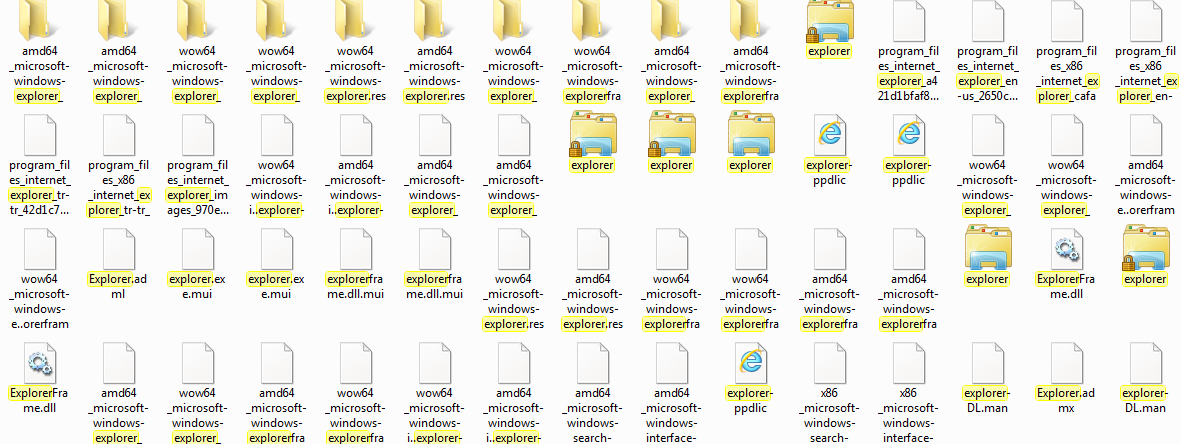Click file icon program_files_x86_internet_explorer_cafa
Screen dimensions: 1184x444
[1065, 20]
